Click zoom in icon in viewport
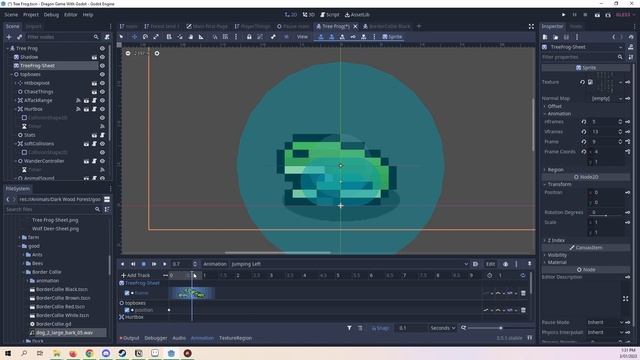Image resolution: width=640 pixels, height=360 pixels. [x=157, y=53]
